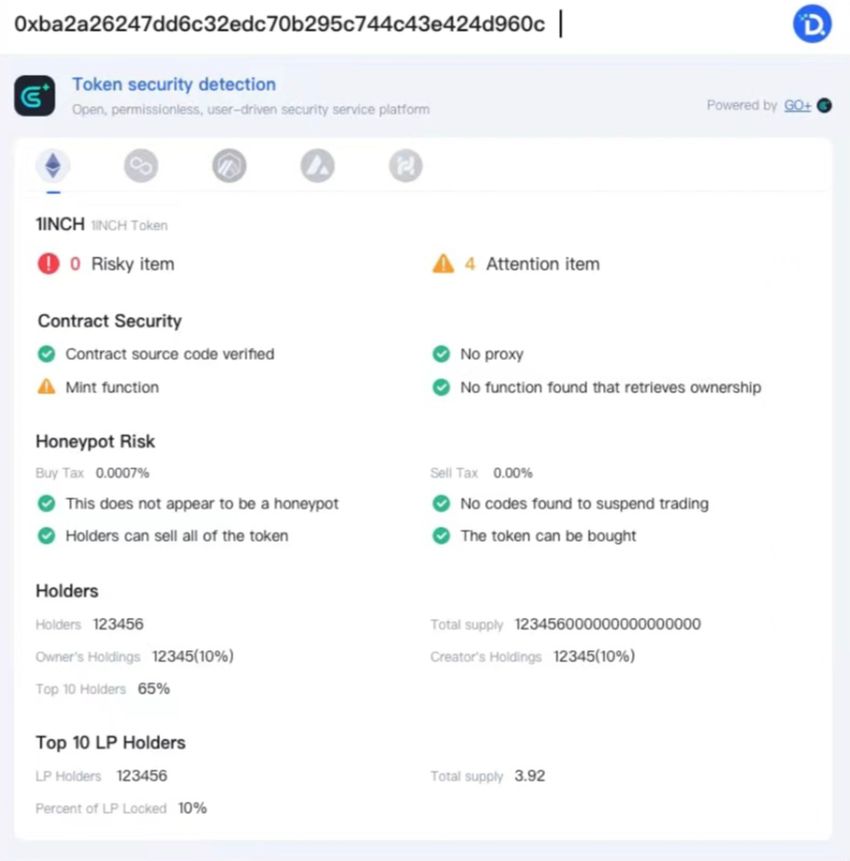Image resolution: width=850 pixels, height=861 pixels.
Task: Select the Ethereum chain tab icon
Action: [x=53, y=165]
